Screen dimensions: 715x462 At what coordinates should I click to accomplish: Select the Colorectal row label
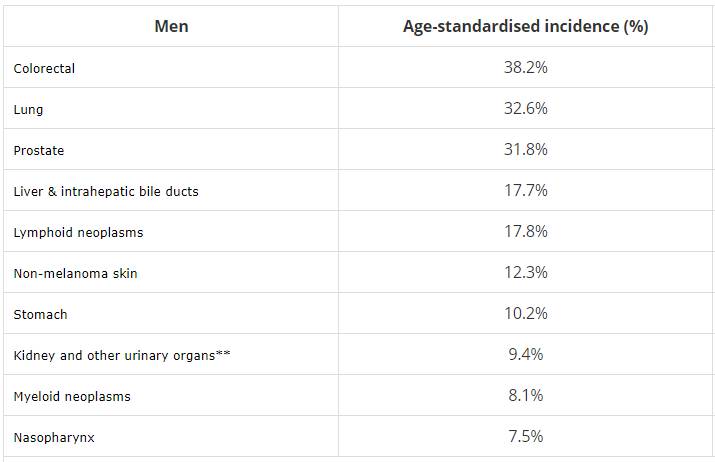coord(45,68)
